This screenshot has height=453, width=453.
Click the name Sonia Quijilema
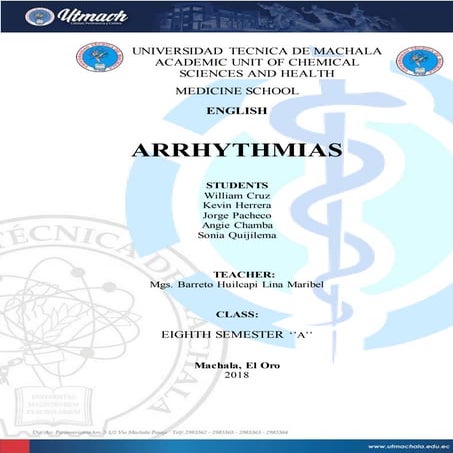[x=237, y=235]
